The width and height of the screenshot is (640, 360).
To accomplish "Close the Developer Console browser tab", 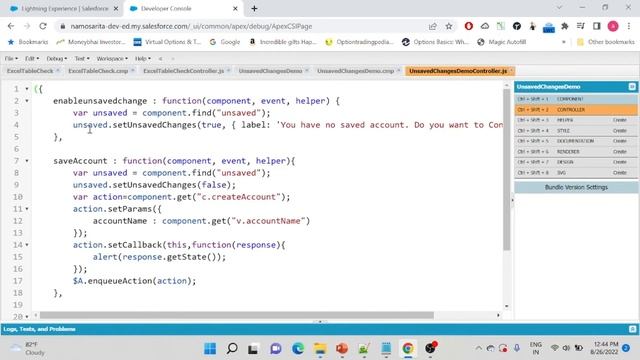I will click(235, 9).
